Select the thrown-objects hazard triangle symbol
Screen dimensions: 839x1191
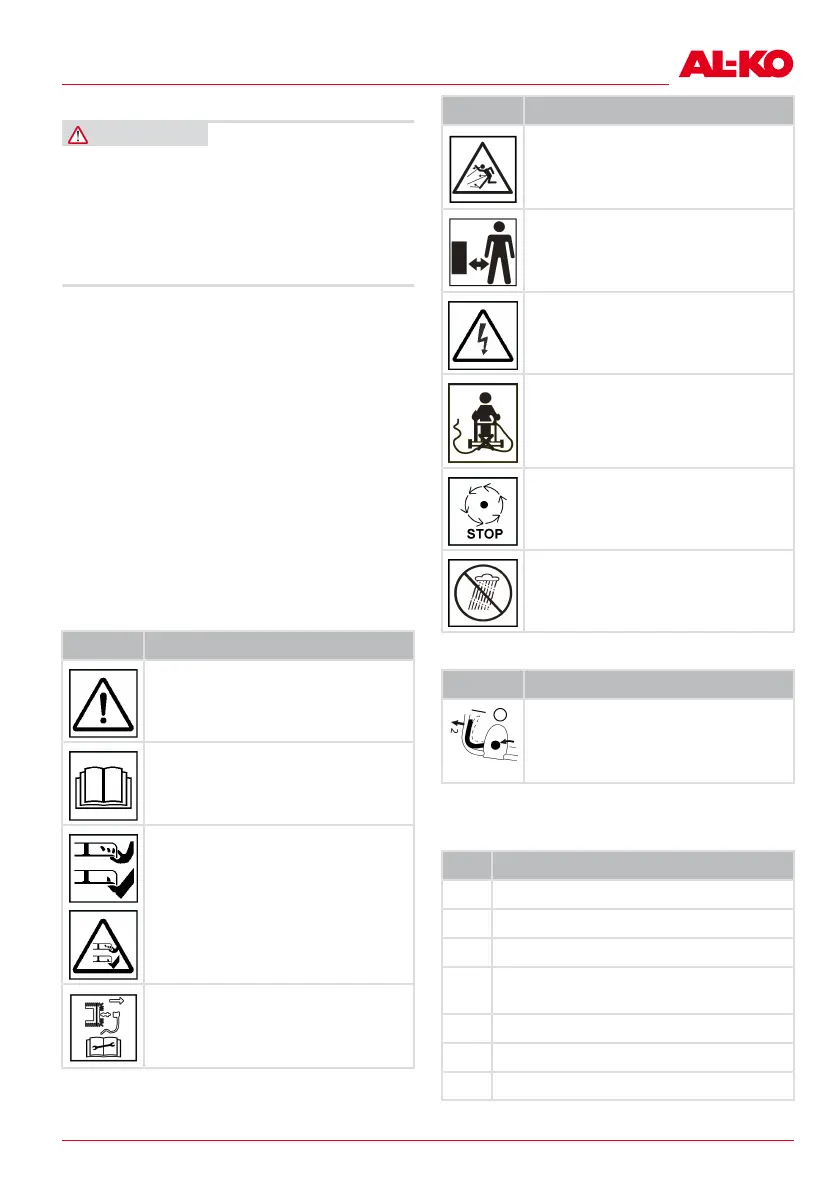click(x=483, y=167)
